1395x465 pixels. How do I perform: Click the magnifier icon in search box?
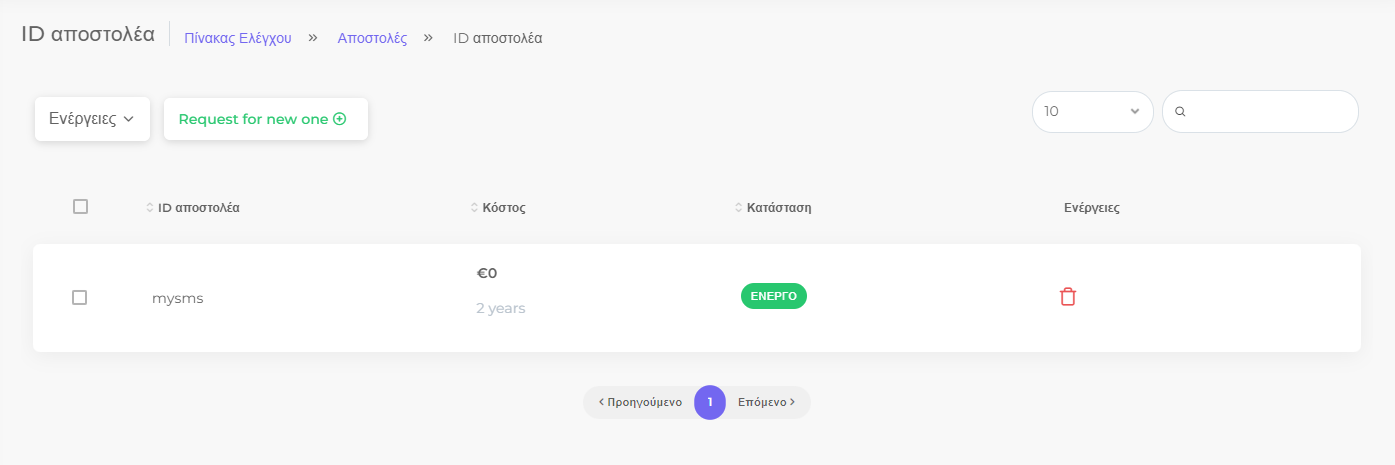tap(1180, 112)
